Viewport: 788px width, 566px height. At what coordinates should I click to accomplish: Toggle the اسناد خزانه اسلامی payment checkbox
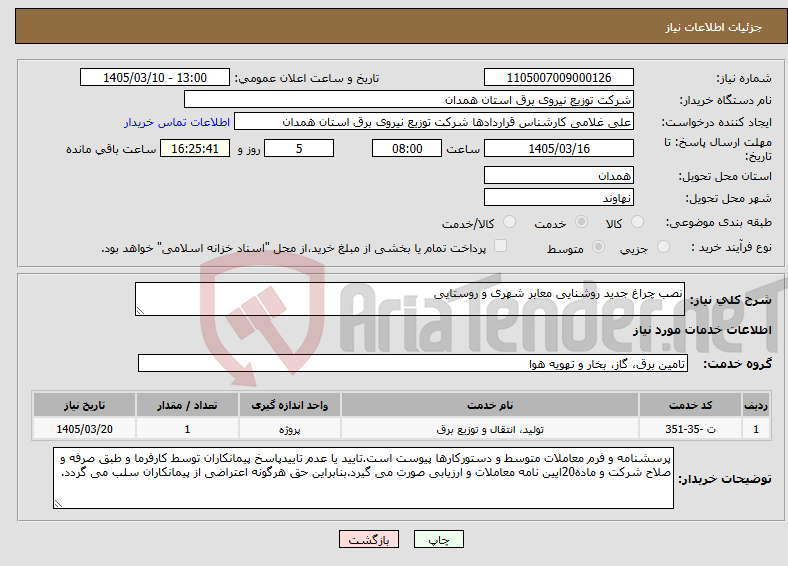(x=500, y=246)
